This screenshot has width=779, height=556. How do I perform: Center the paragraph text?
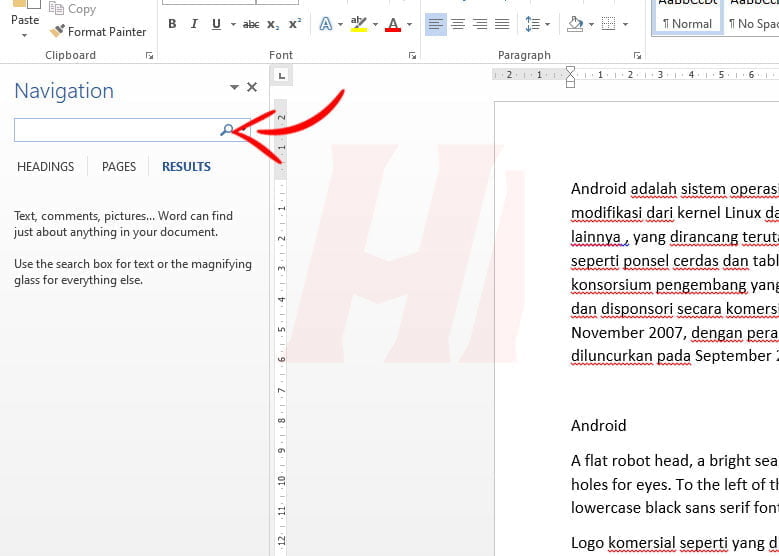point(458,24)
